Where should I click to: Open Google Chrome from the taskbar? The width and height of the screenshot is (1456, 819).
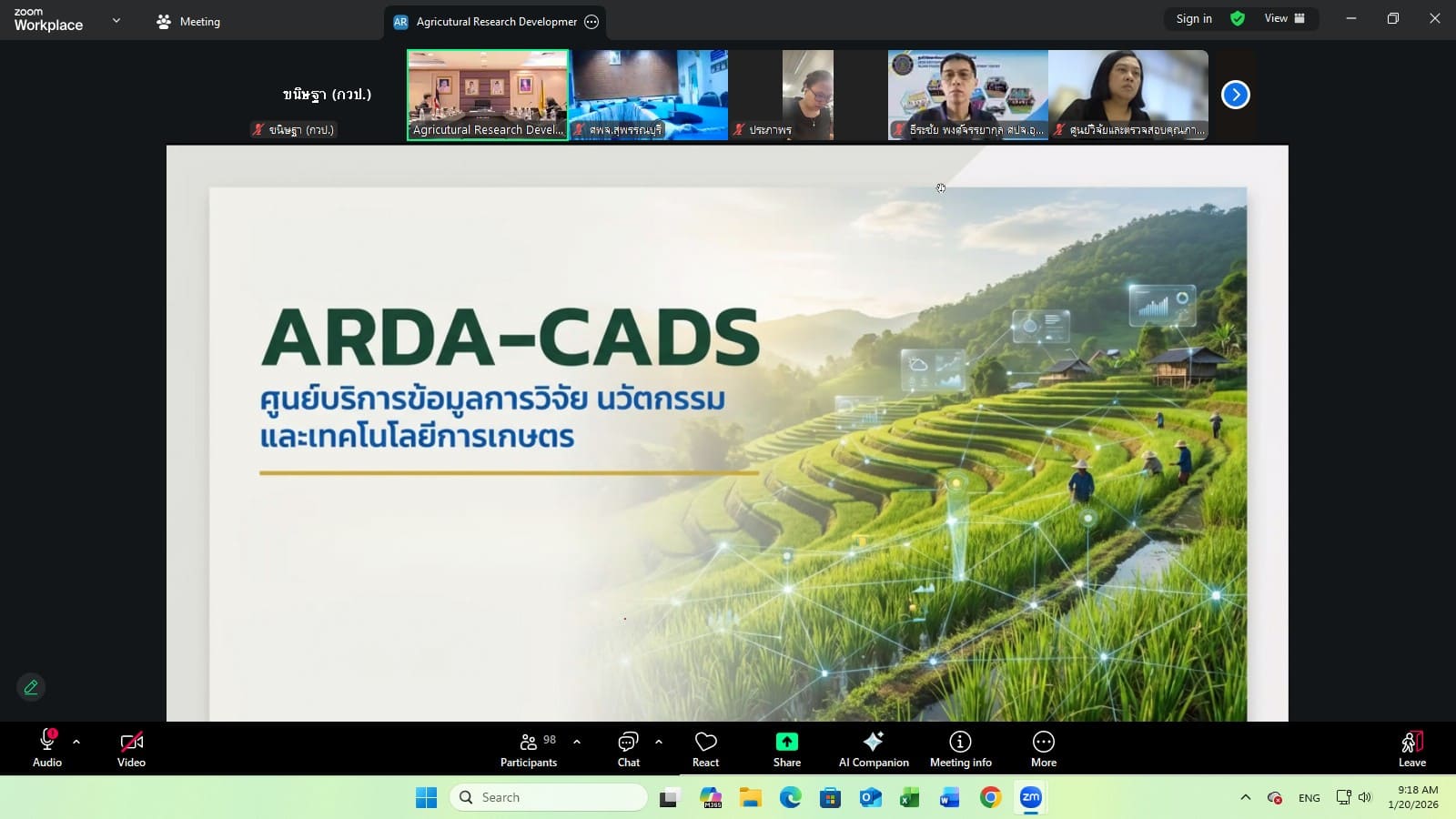pos(990,798)
